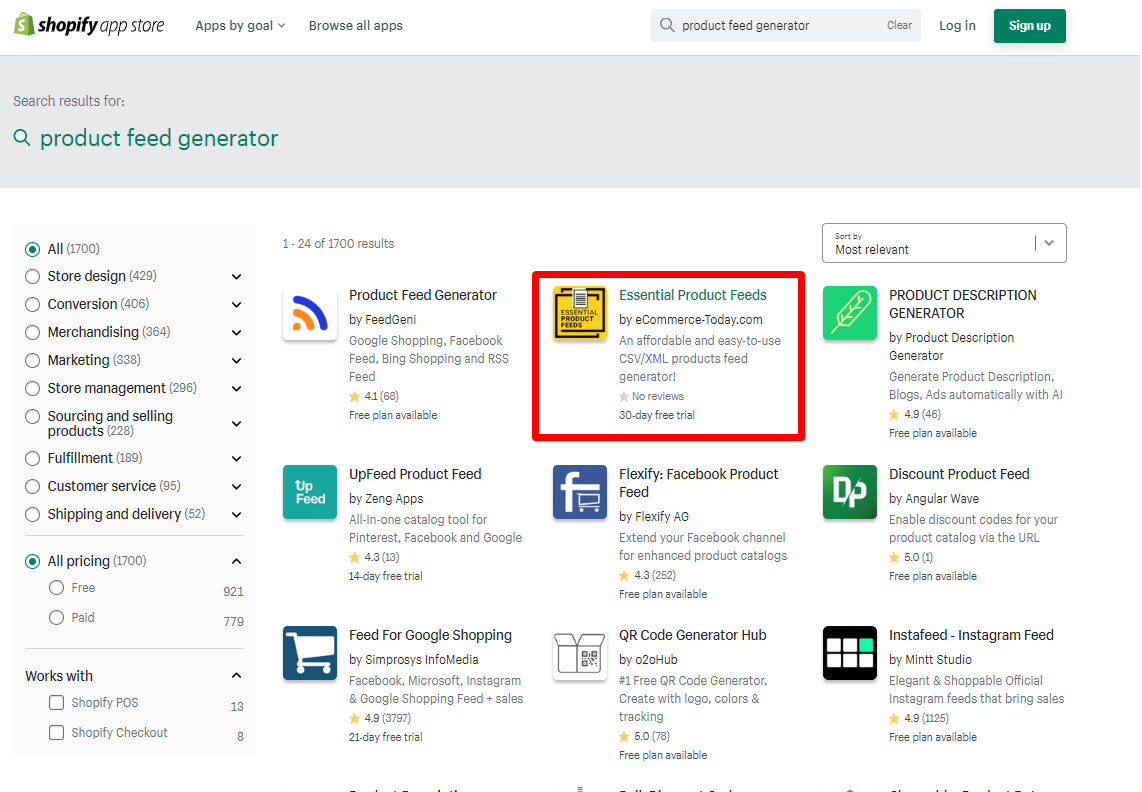
Task: Expand the Customer service chevron
Action: (236, 486)
